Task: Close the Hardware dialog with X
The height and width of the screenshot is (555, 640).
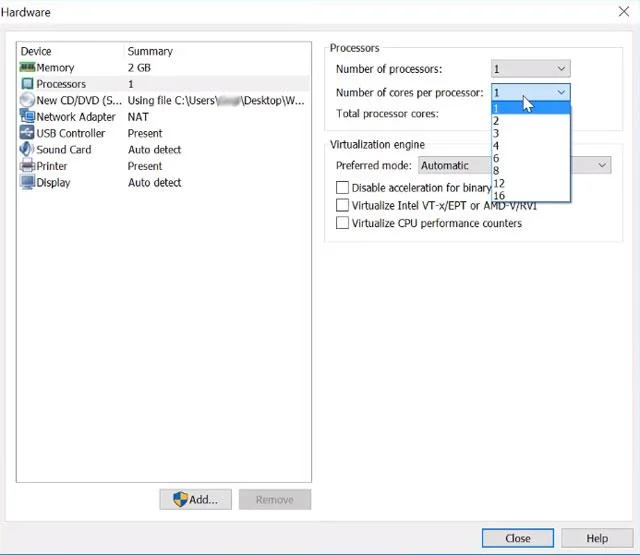Action: [624, 11]
